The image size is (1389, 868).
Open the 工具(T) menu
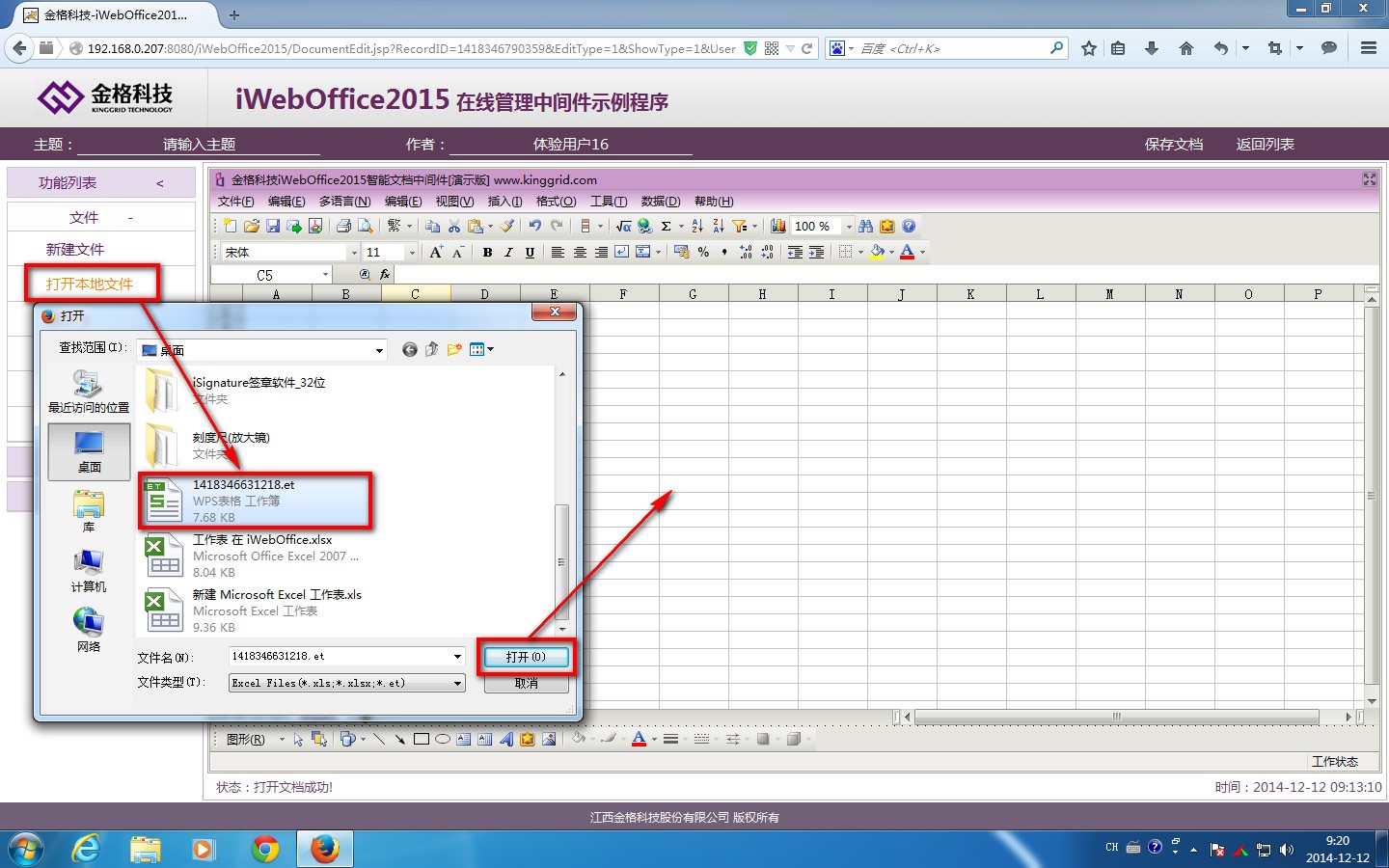[x=609, y=202]
